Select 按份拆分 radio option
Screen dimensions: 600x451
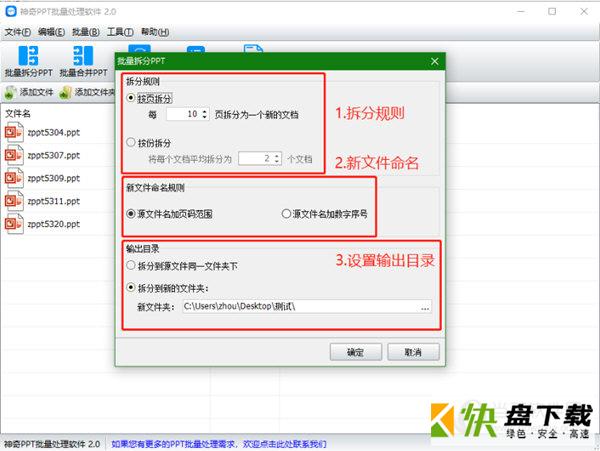click(131, 143)
